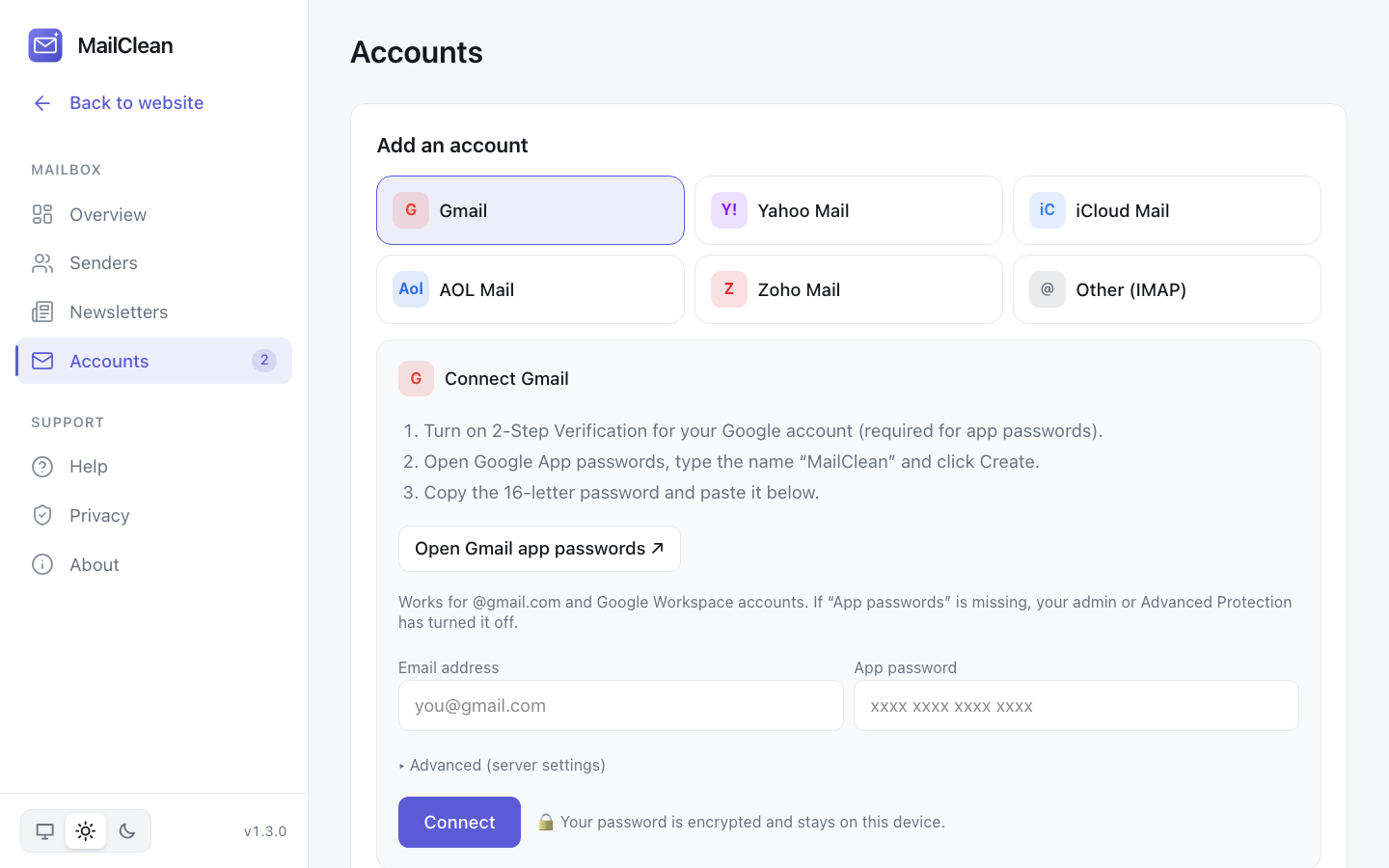Click the Connect button
1389x868 pixels.
[459, 822]
